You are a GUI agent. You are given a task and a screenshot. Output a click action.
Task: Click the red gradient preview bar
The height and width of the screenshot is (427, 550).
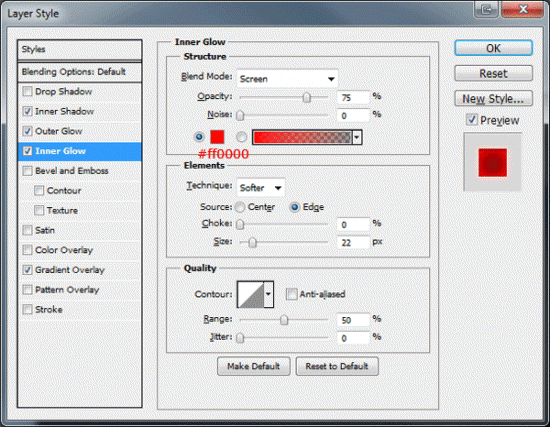pos(302,137)
